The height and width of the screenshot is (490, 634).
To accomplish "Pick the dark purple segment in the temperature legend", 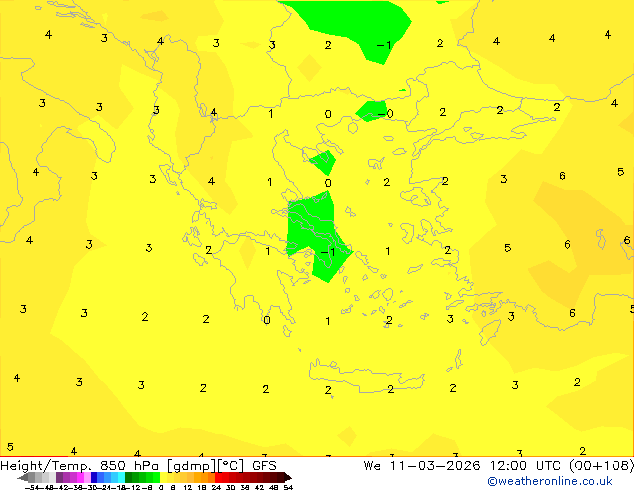I will click(x=59, y=477).
